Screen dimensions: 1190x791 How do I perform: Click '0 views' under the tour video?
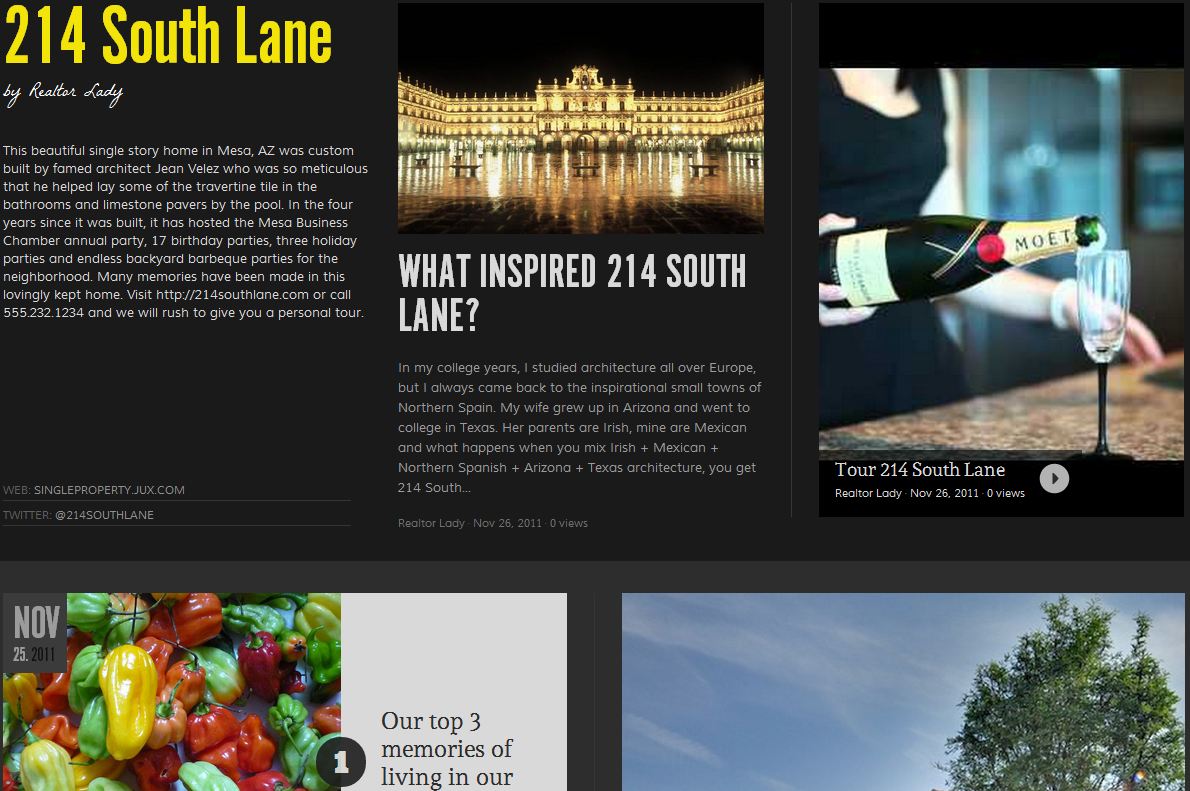1006,493
